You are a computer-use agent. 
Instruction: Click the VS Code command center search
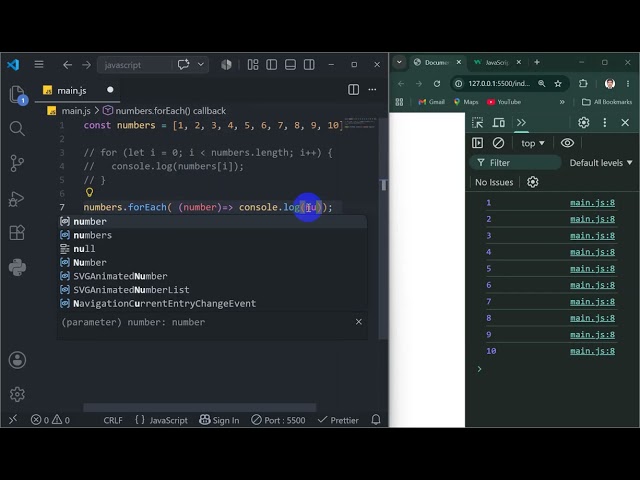134,65
